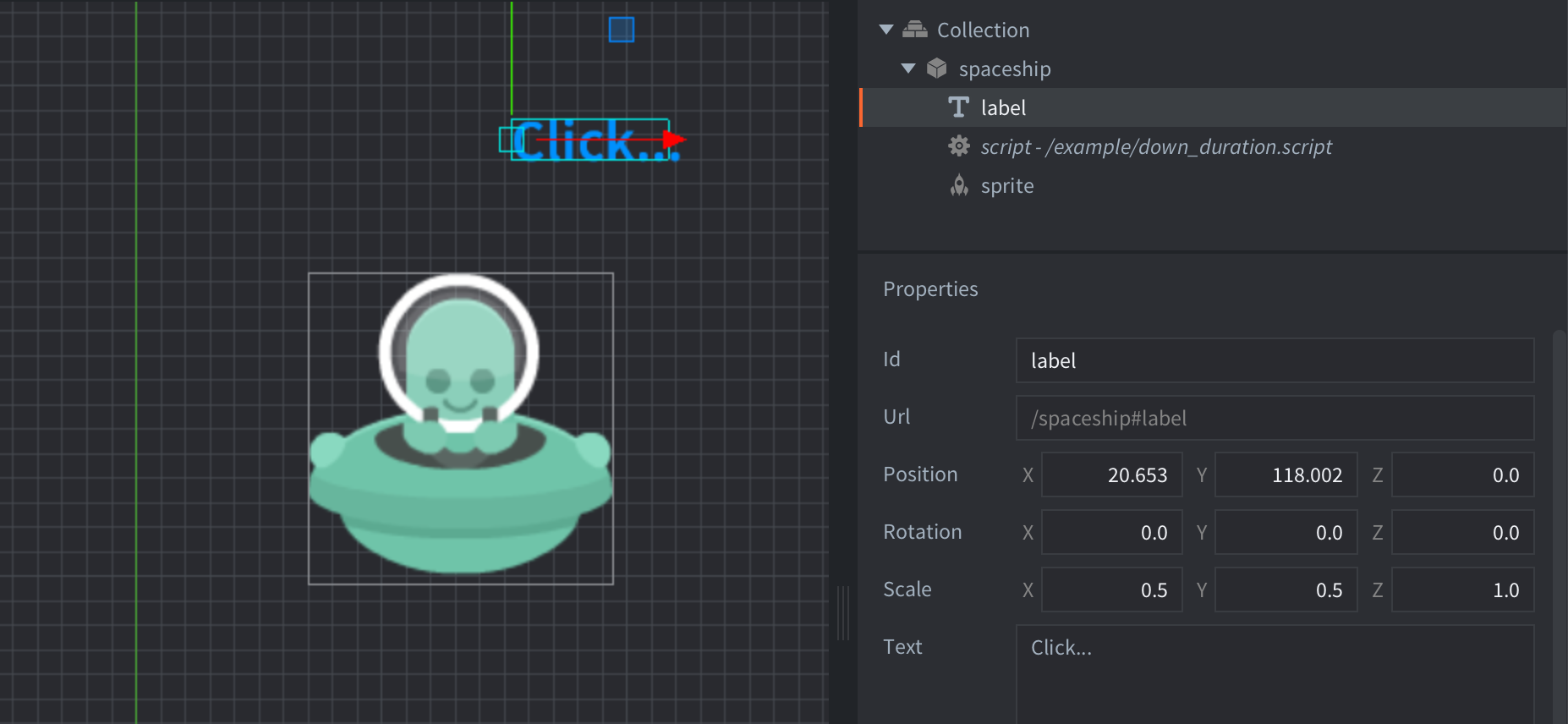Click the Properties panel vertical scrollbar
The height and width of the screenshot is (724, 1568).
[x=1559, y=524]
